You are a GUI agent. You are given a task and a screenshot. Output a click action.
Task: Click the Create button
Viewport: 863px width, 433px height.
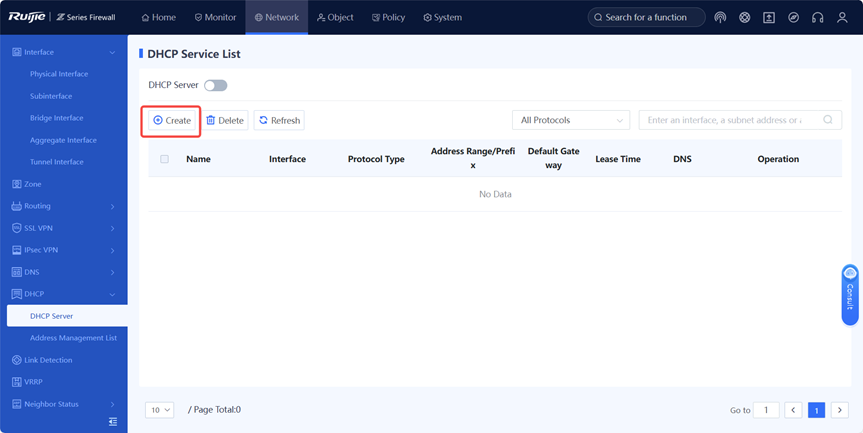[172, 120]
